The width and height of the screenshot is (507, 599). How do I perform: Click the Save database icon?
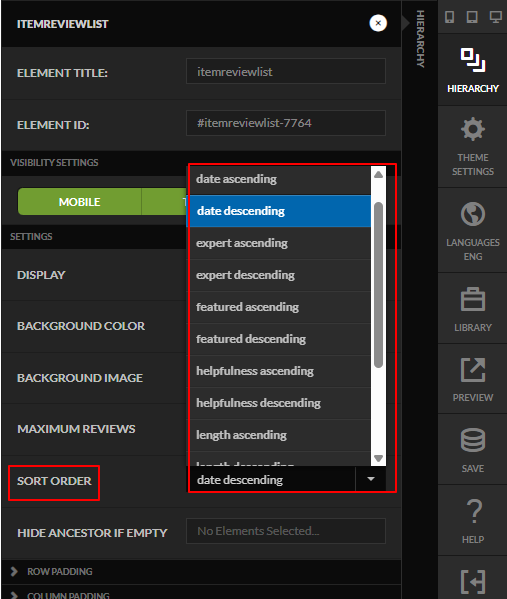(x=473, y=440)
